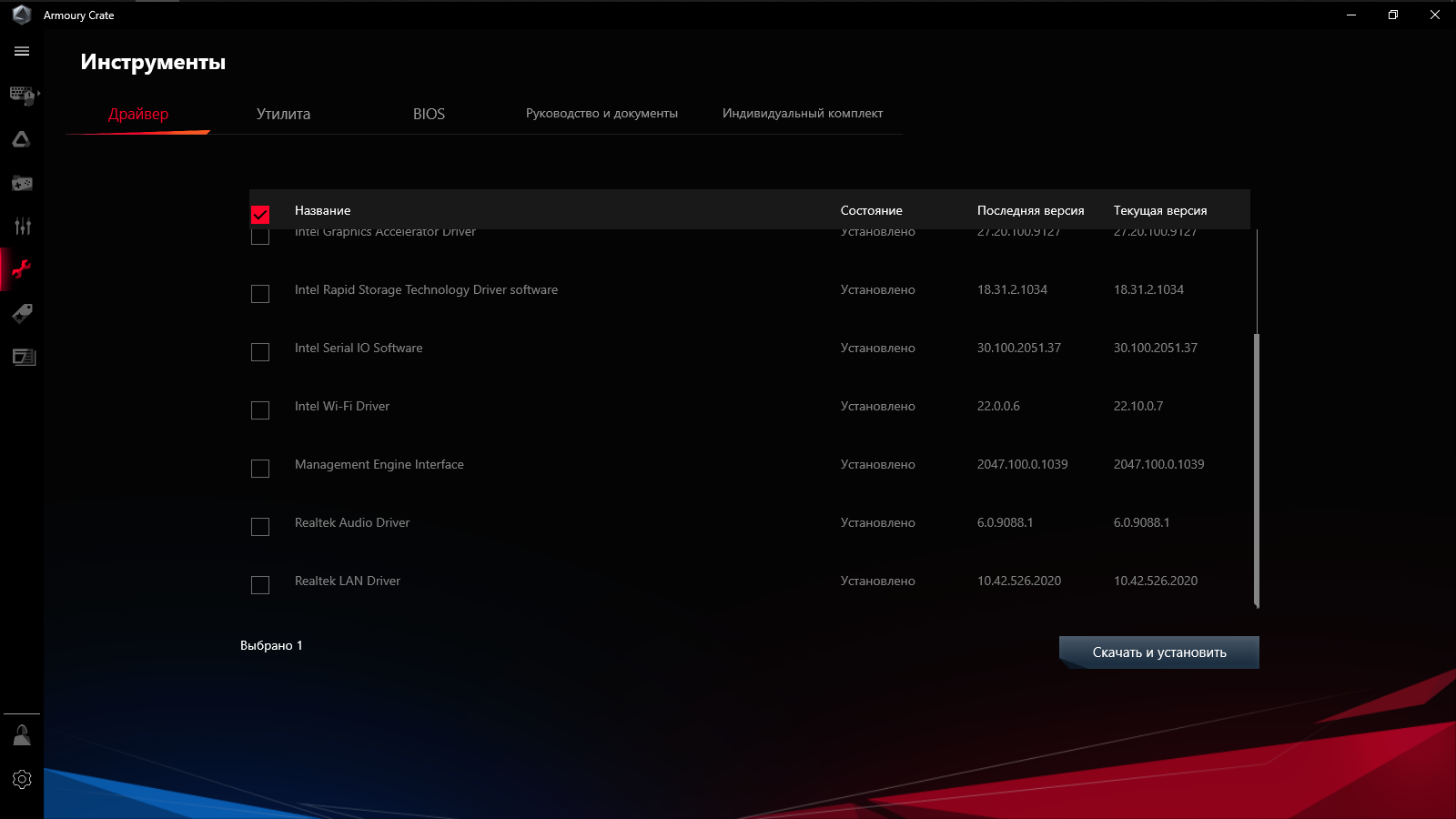
Task: Open Scenario Profiles sliders icon
Action: tap(22, 226)
